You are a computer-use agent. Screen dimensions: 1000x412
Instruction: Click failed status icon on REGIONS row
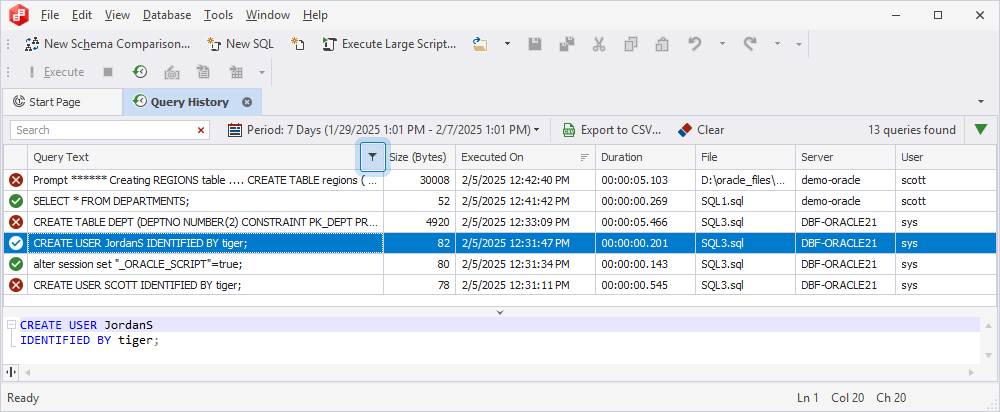16,180
